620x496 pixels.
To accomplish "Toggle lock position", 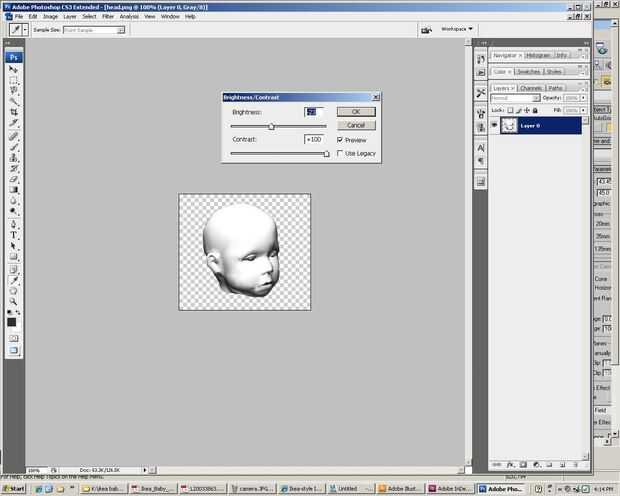I will point(527,110).
